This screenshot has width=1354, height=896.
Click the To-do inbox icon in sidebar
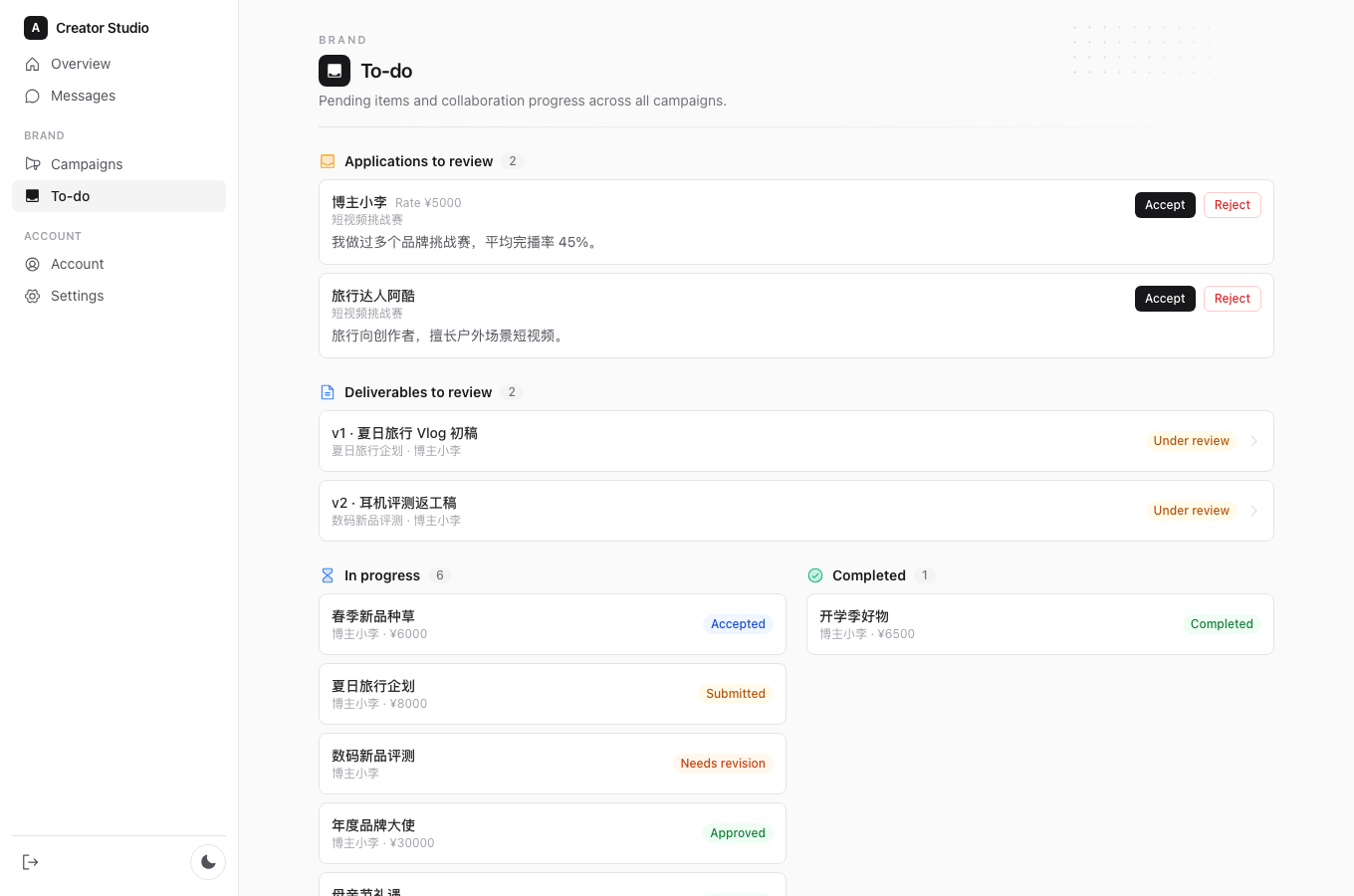click(x=32, y=196)
